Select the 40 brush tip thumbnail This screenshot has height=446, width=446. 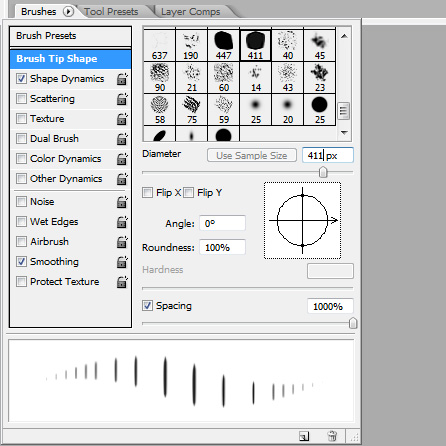[x=288, y=45]
